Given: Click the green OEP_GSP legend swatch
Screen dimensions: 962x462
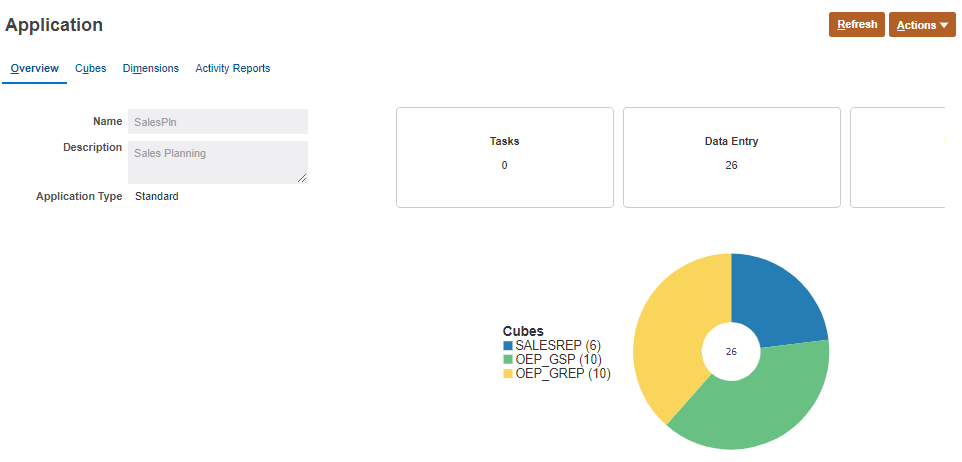Looking at the screenshot, I should (x=507, y=360).
